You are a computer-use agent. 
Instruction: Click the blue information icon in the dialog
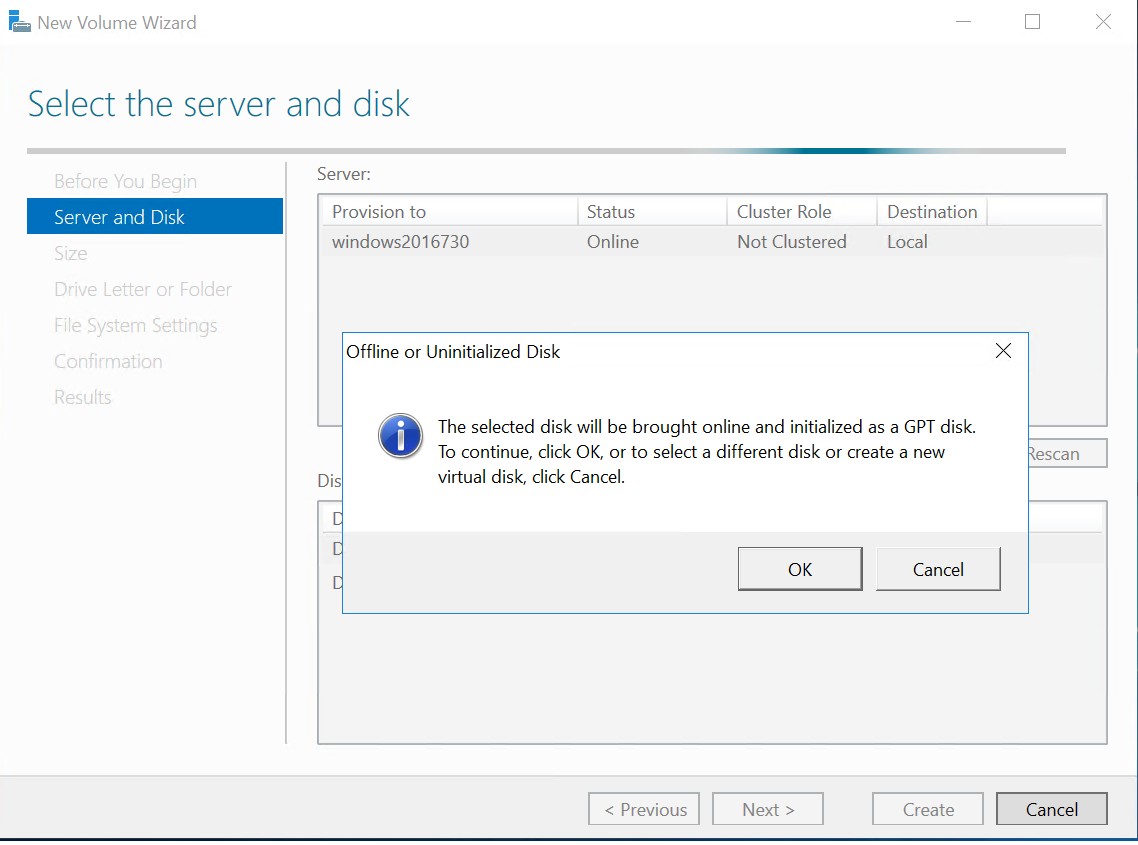coord(400,436)
